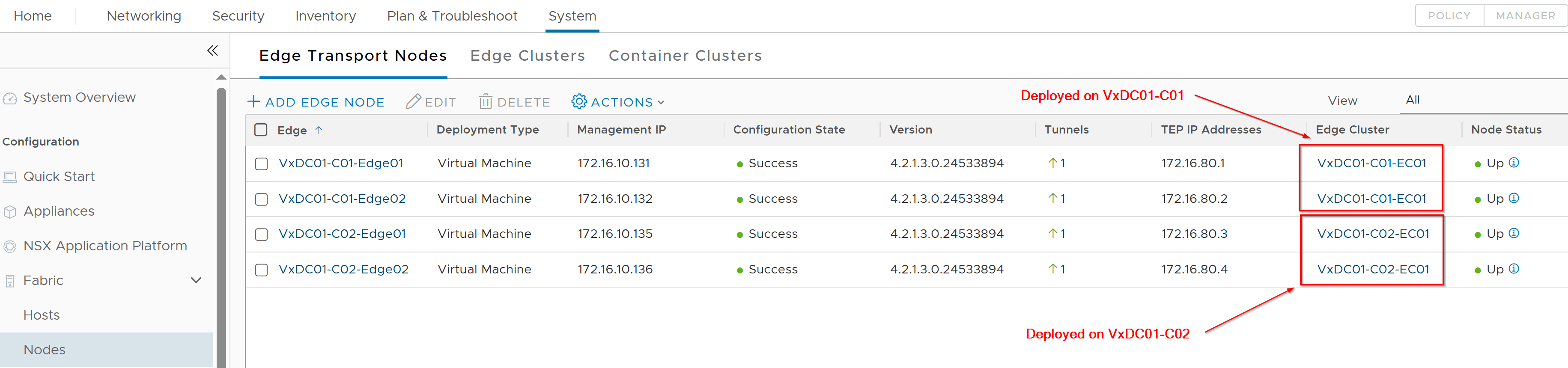The width and height of the screenshot is (1568, 368).
Task: Click the Edit pencil icon
Action: tap(413, 101)
